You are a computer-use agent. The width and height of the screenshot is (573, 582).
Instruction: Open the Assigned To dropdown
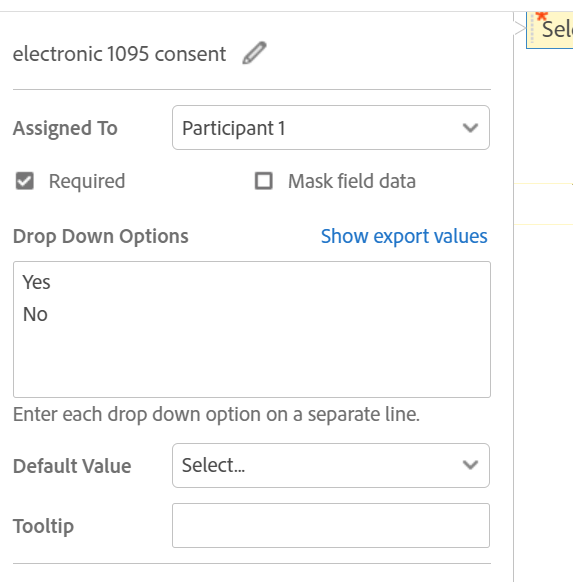click(331, 128)
